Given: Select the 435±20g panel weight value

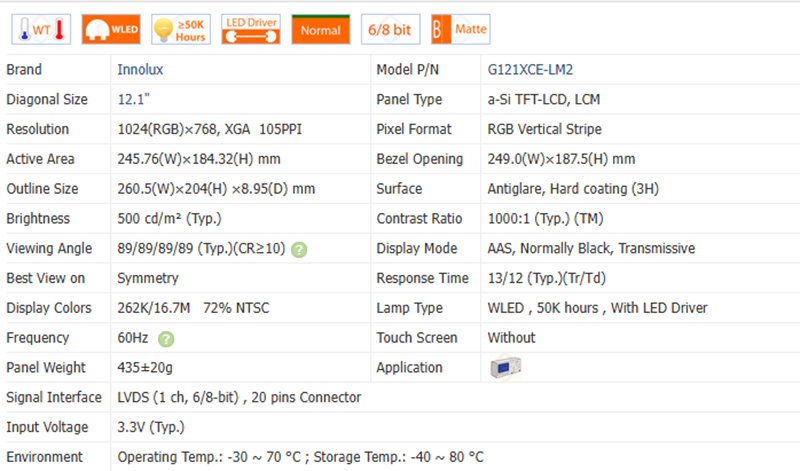Looking at the screenshot, I should click(x=145, y=367).
